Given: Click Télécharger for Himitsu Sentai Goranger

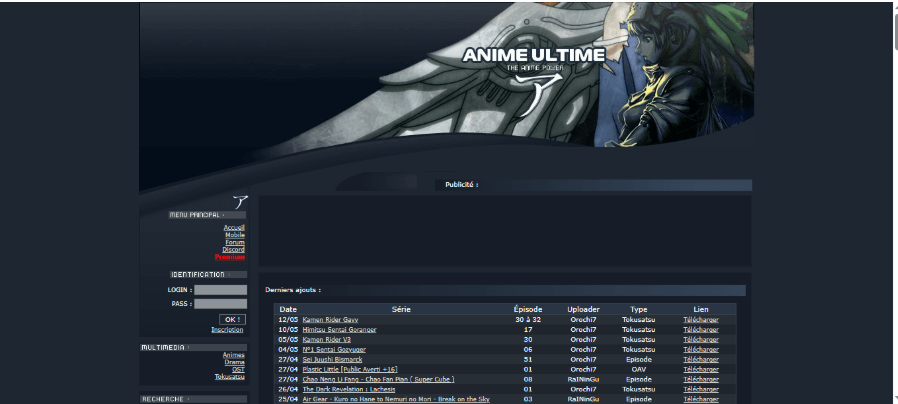Looking at the screenshot, I should tap(701, 330).
